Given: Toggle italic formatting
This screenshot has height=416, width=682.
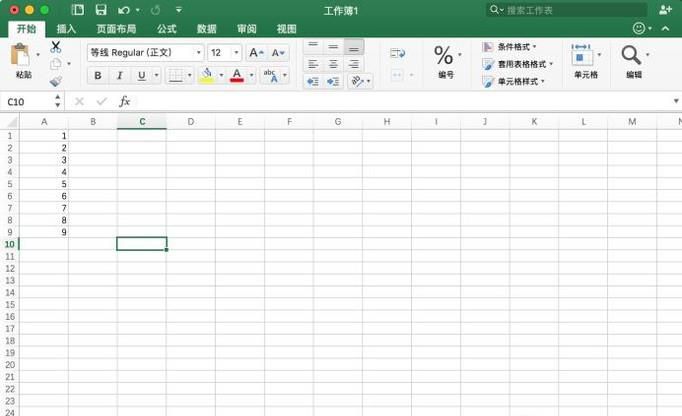Looking at the screenshot, I should (x=120, y=76).
